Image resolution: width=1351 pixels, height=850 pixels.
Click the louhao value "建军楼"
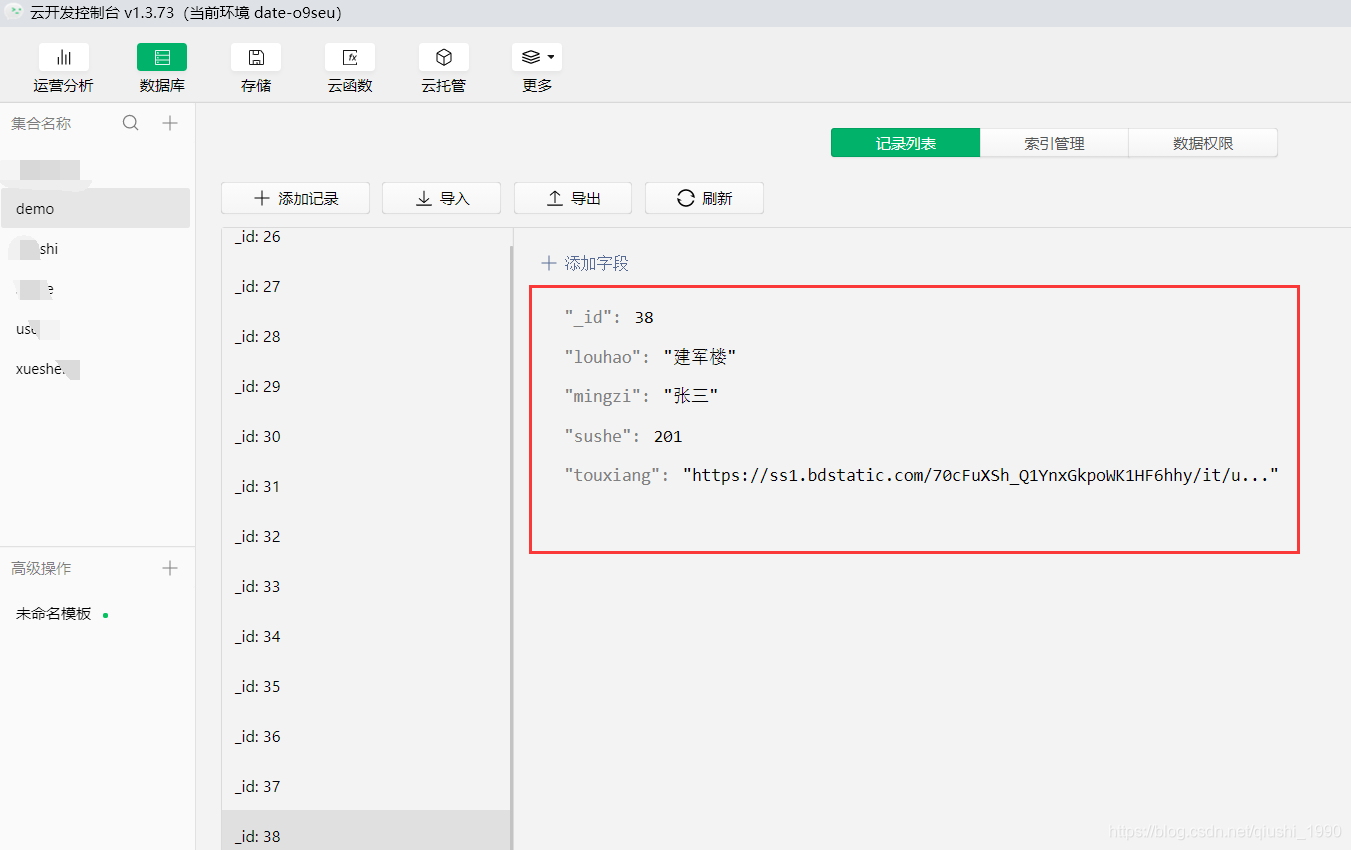coord(700,357)
